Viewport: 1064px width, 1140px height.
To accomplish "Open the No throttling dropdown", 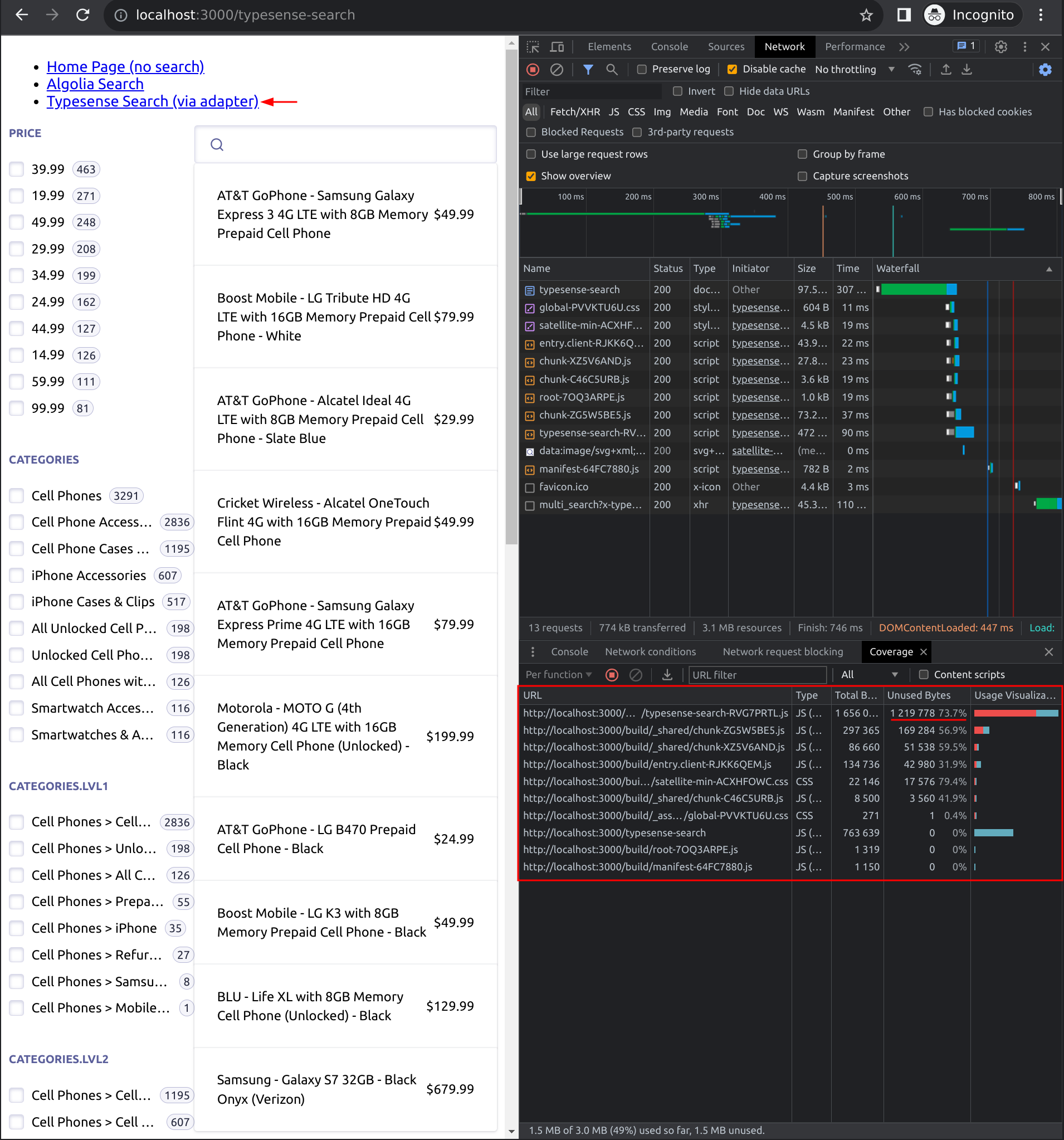I will pos(854,70).
